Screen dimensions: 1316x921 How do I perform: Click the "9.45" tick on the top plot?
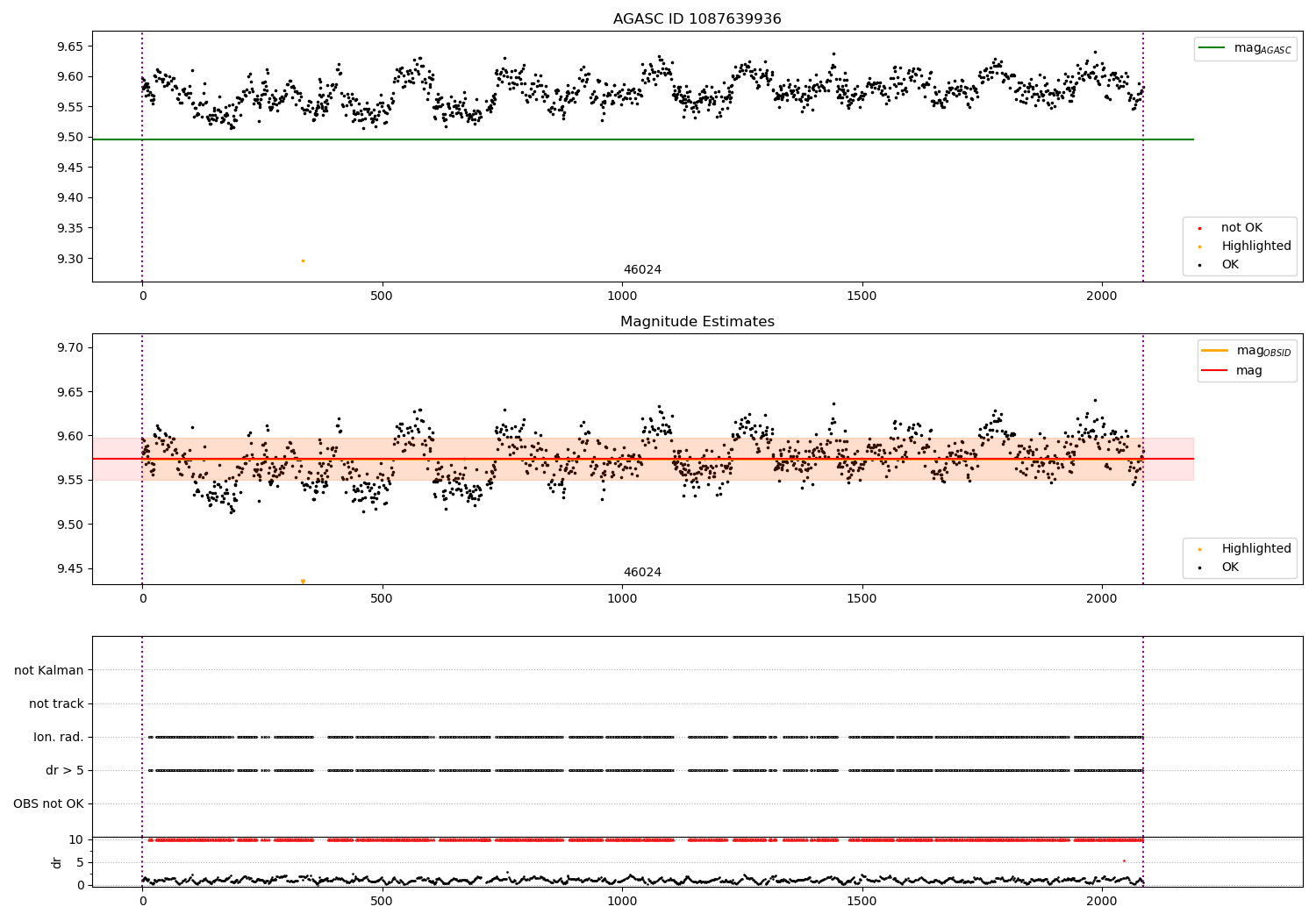point(69,168)
